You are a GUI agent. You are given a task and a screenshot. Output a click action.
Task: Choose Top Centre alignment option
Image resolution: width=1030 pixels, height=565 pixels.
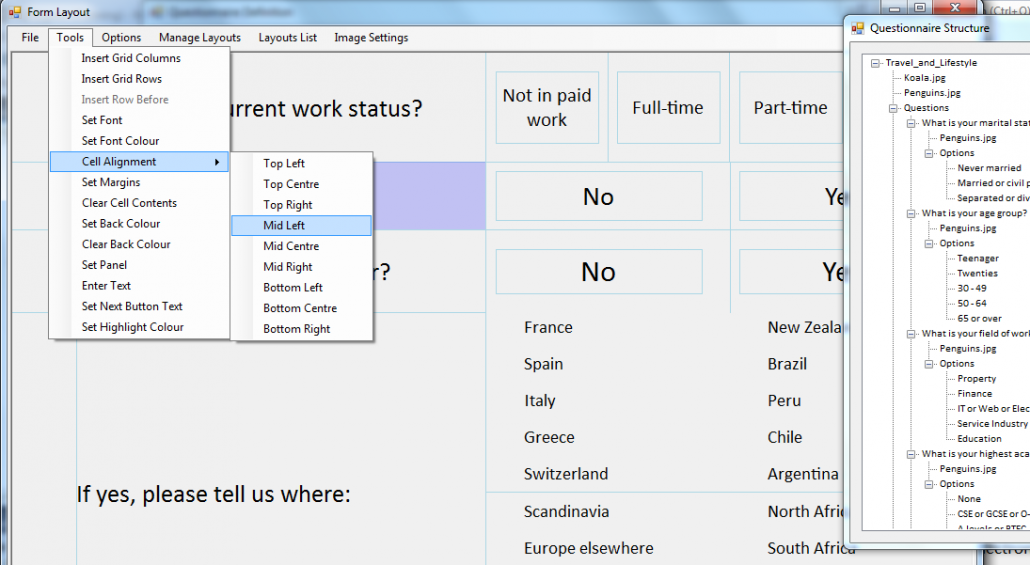291,184
